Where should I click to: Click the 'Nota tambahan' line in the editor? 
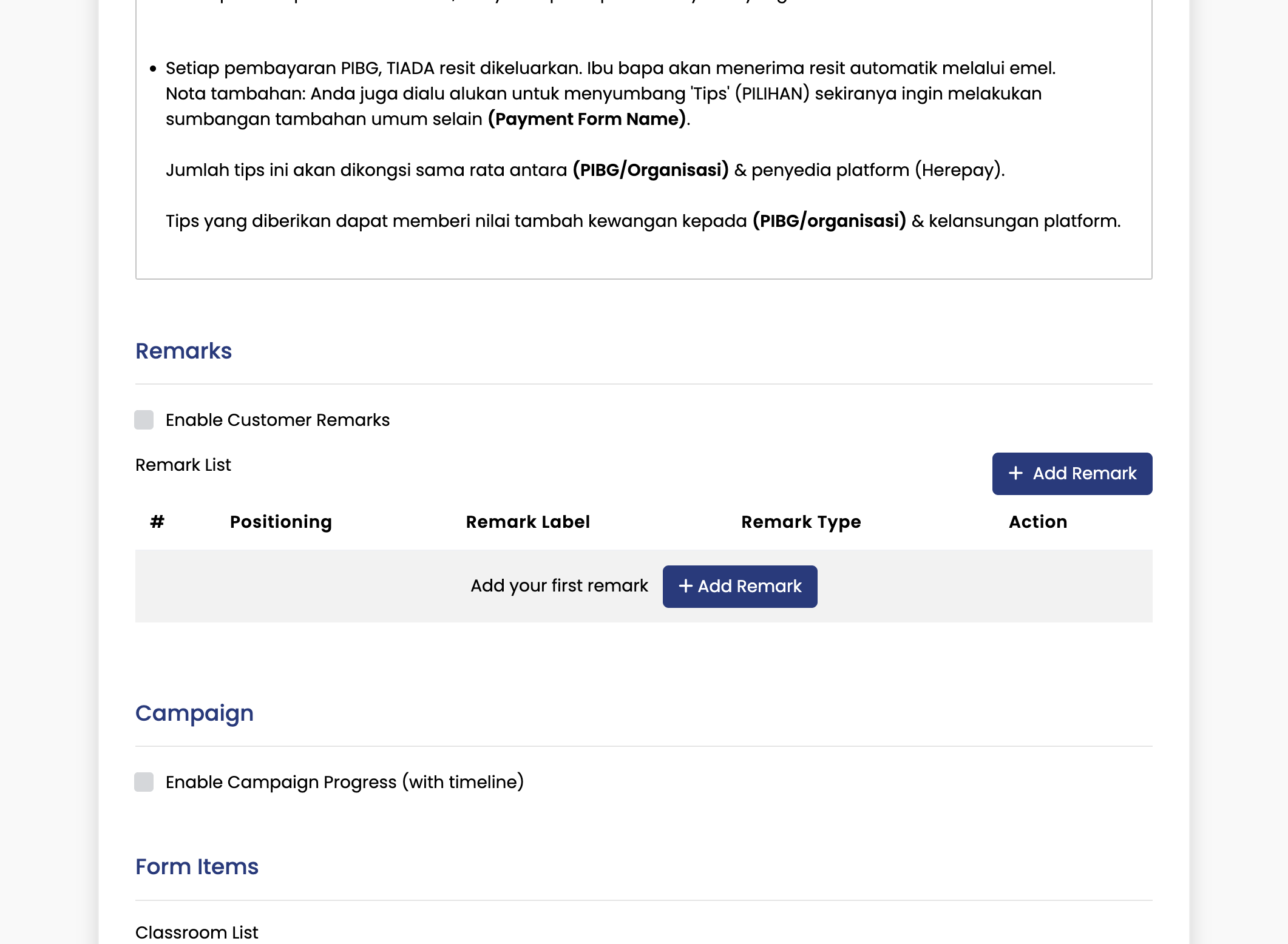pyautogui.click(x=603, y=93)
